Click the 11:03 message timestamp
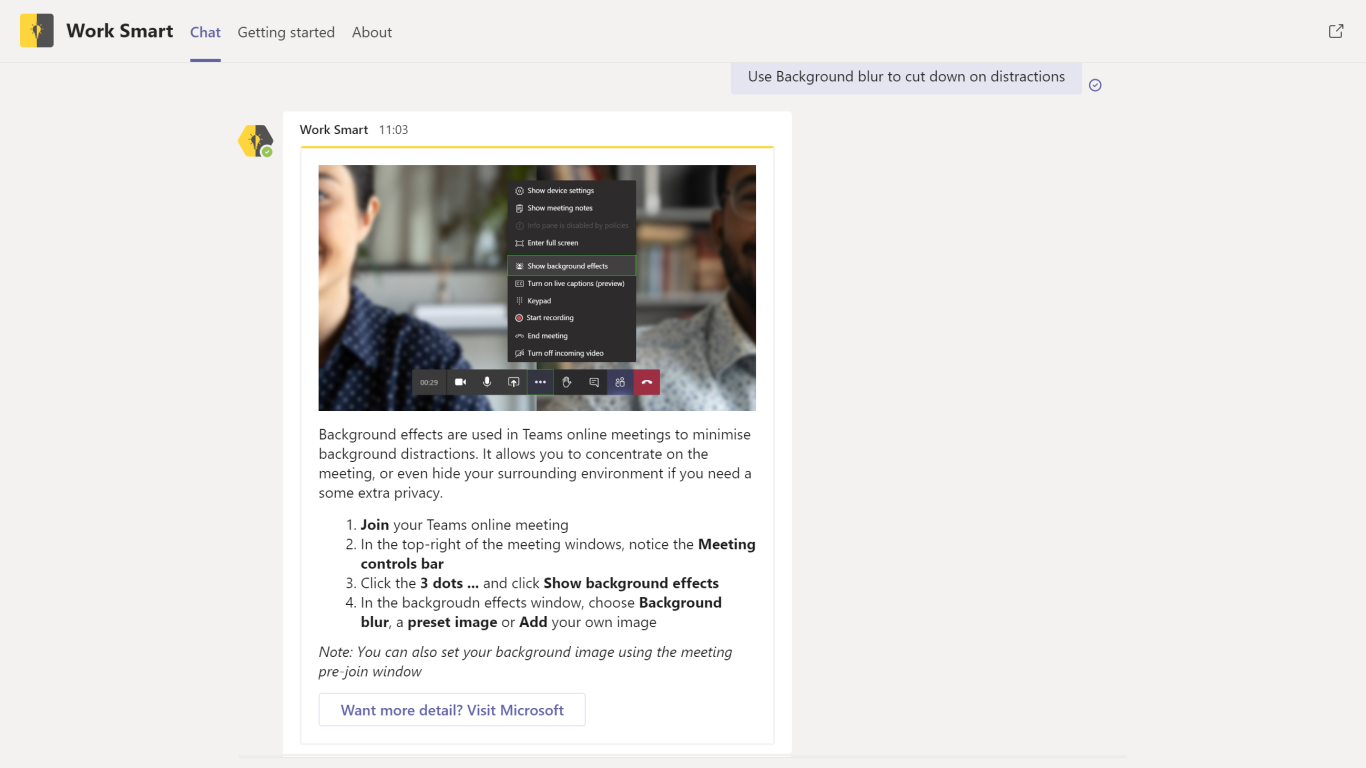 coord(393,130)
